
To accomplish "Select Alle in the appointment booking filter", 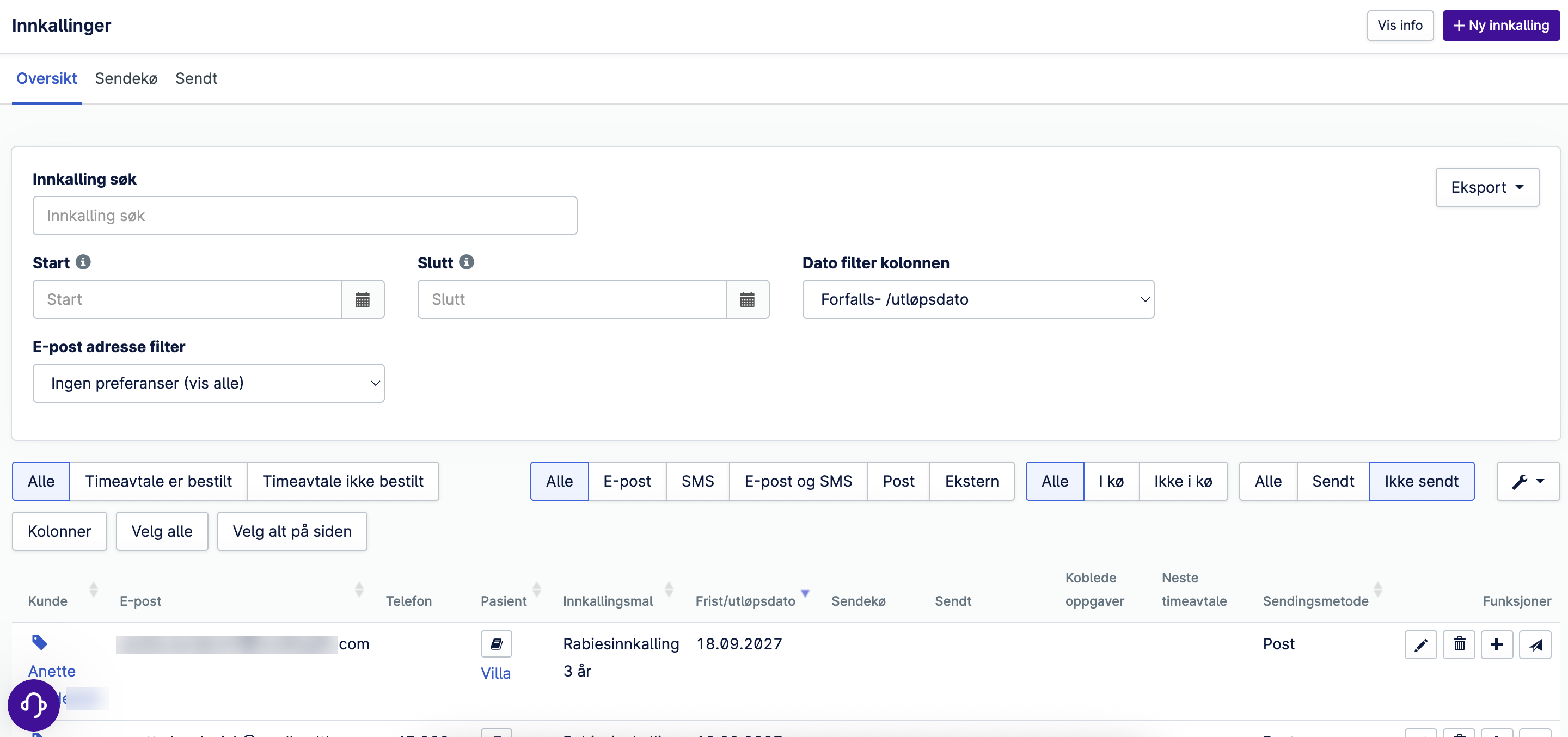I will pos(41,481).
